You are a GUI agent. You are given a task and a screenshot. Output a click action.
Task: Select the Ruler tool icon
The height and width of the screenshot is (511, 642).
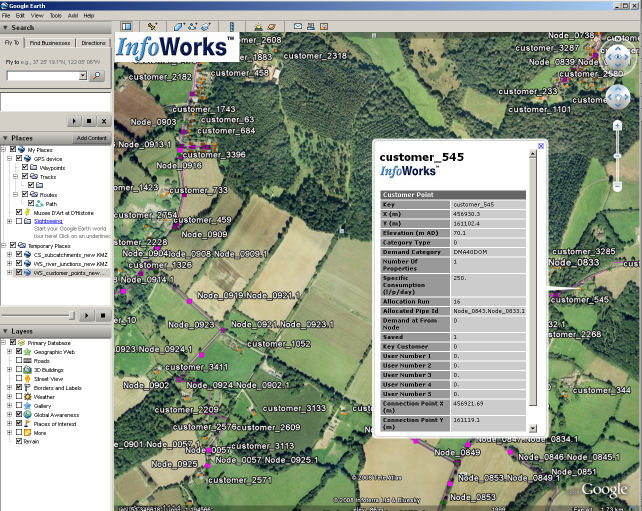(x=231, y=27)
